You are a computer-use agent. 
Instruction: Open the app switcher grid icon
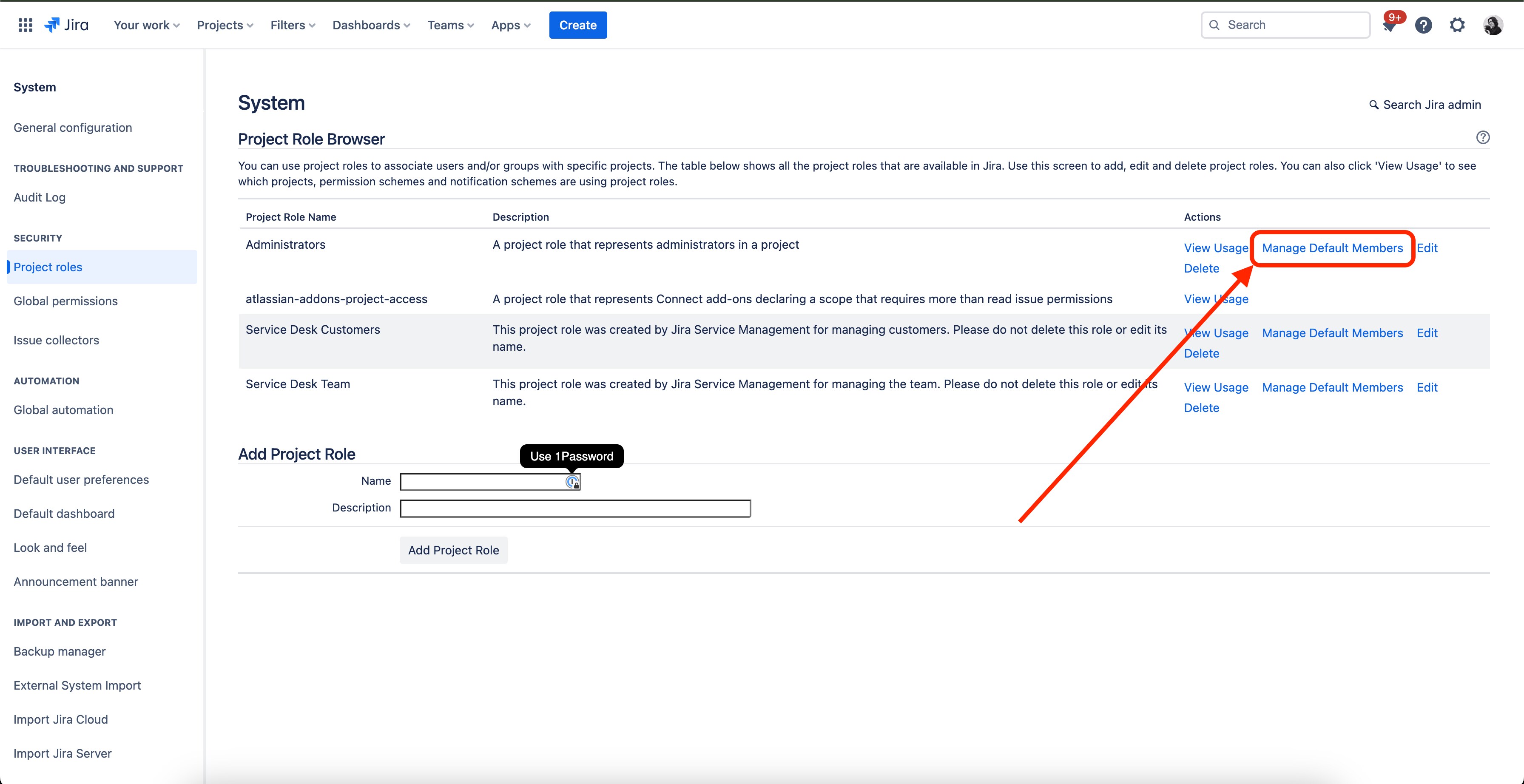(x=25, y=25)
